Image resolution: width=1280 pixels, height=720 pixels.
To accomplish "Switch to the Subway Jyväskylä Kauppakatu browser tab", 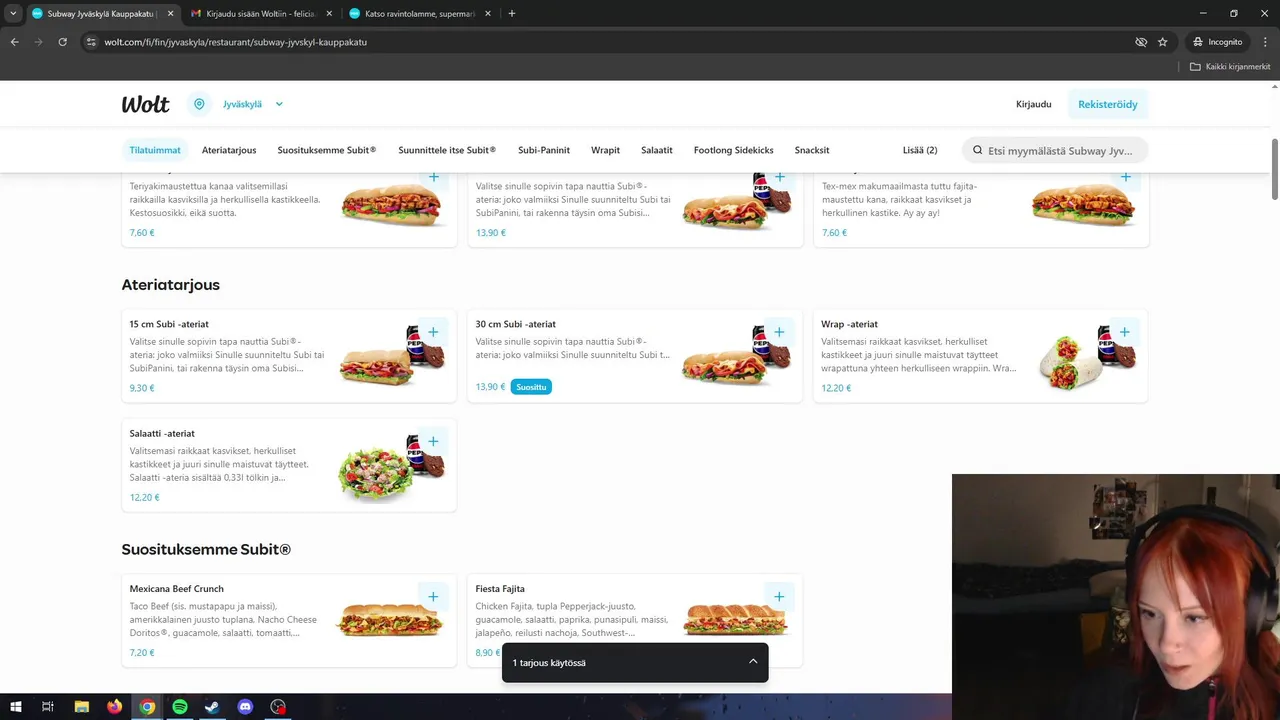I will click(98, 14).
